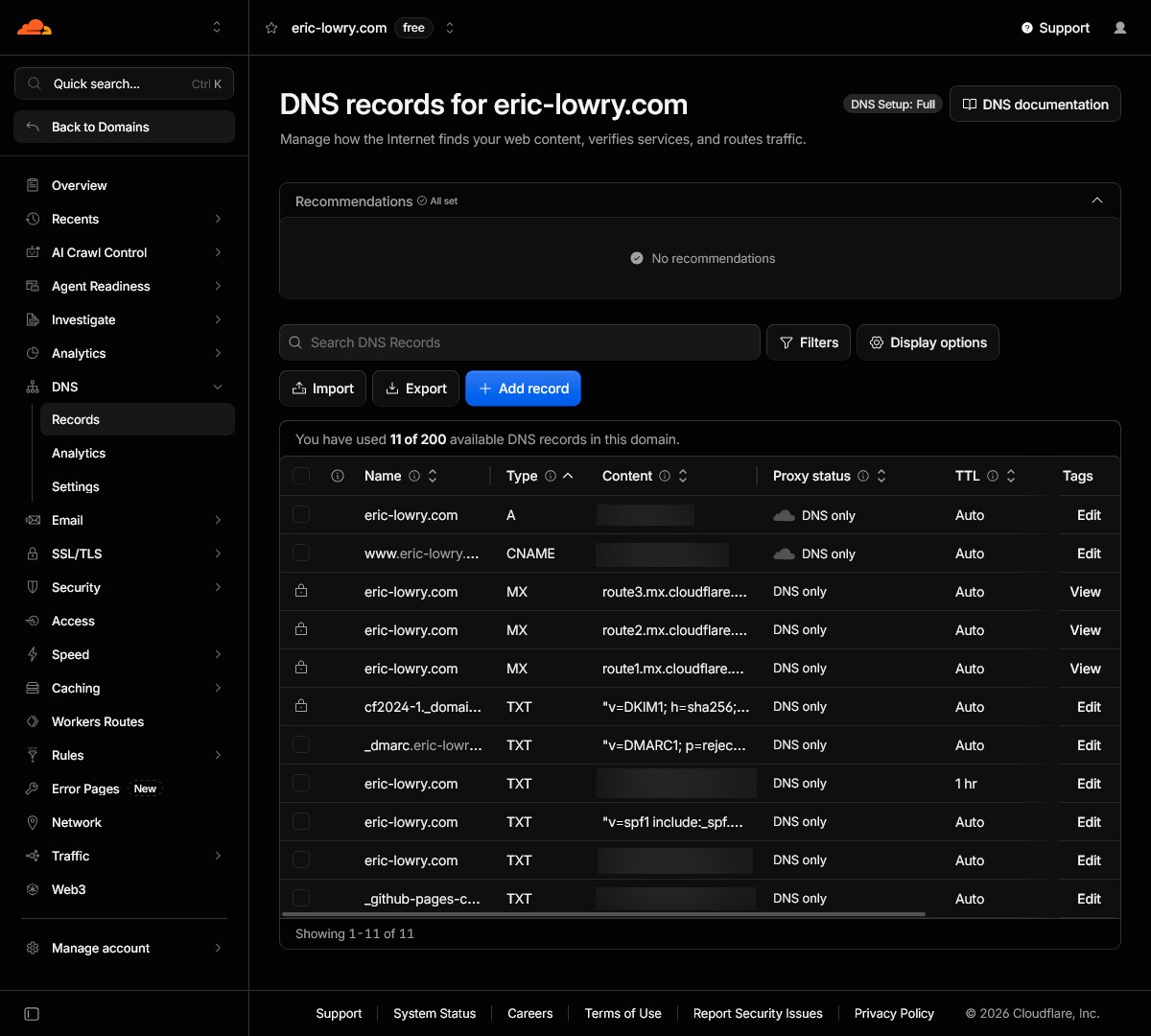Sort by Content column arrows
The height and width of the screenshot is (1036, 1151).
click(x=683, y=476)
